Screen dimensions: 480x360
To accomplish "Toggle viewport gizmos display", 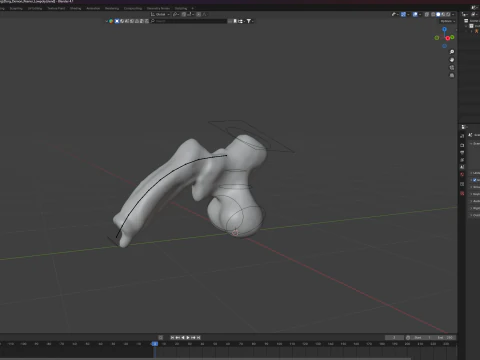I will click(x=403, y=14).
